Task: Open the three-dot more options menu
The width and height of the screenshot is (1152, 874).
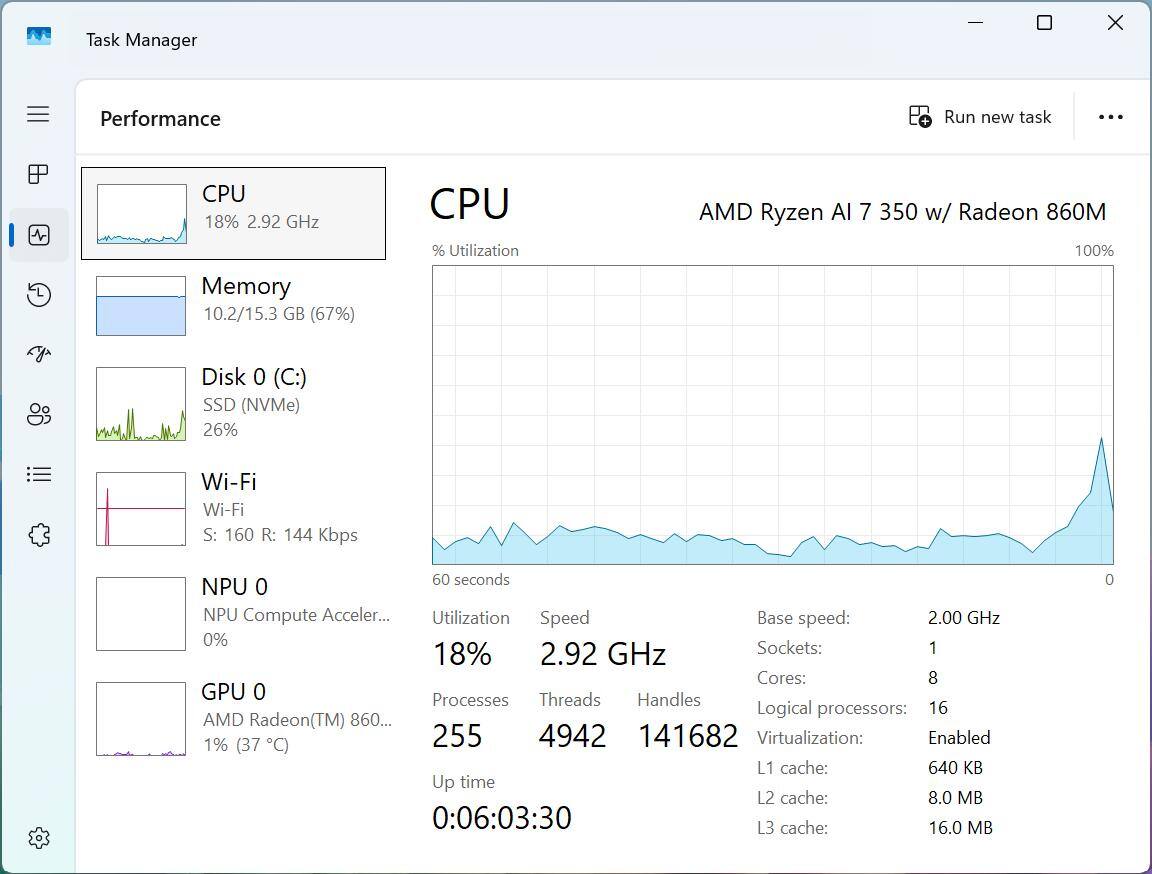Action: pyautogui.click(x=1110, y=117)
